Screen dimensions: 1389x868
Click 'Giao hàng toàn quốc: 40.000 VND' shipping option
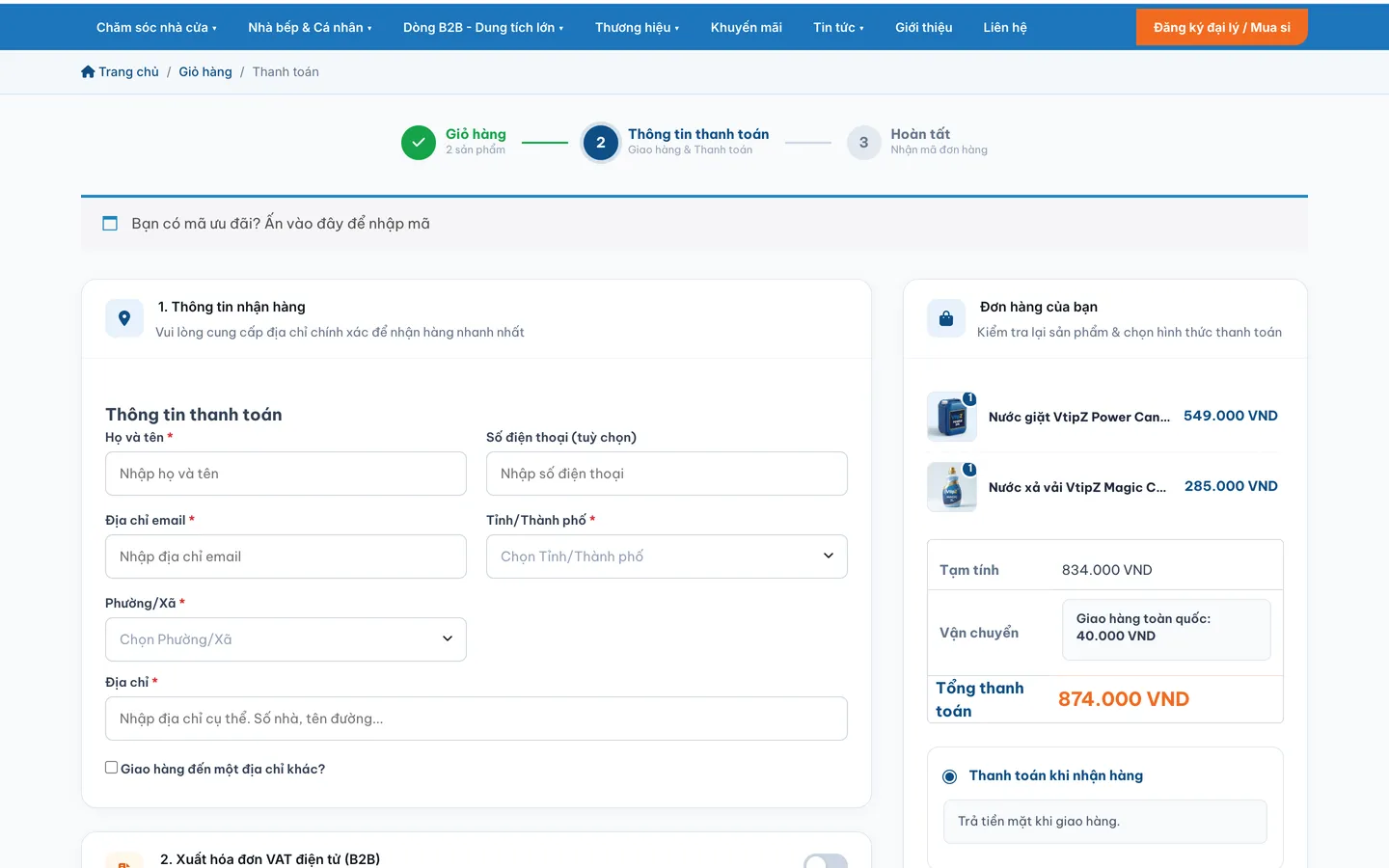1166,630
